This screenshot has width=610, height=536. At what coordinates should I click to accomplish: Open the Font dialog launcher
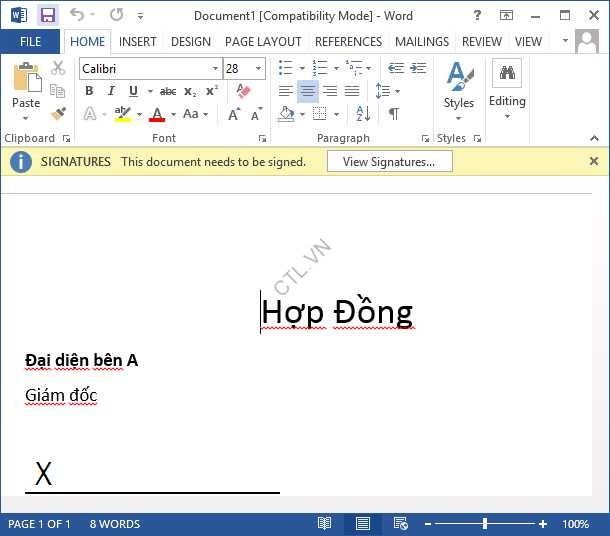point(263,138)
